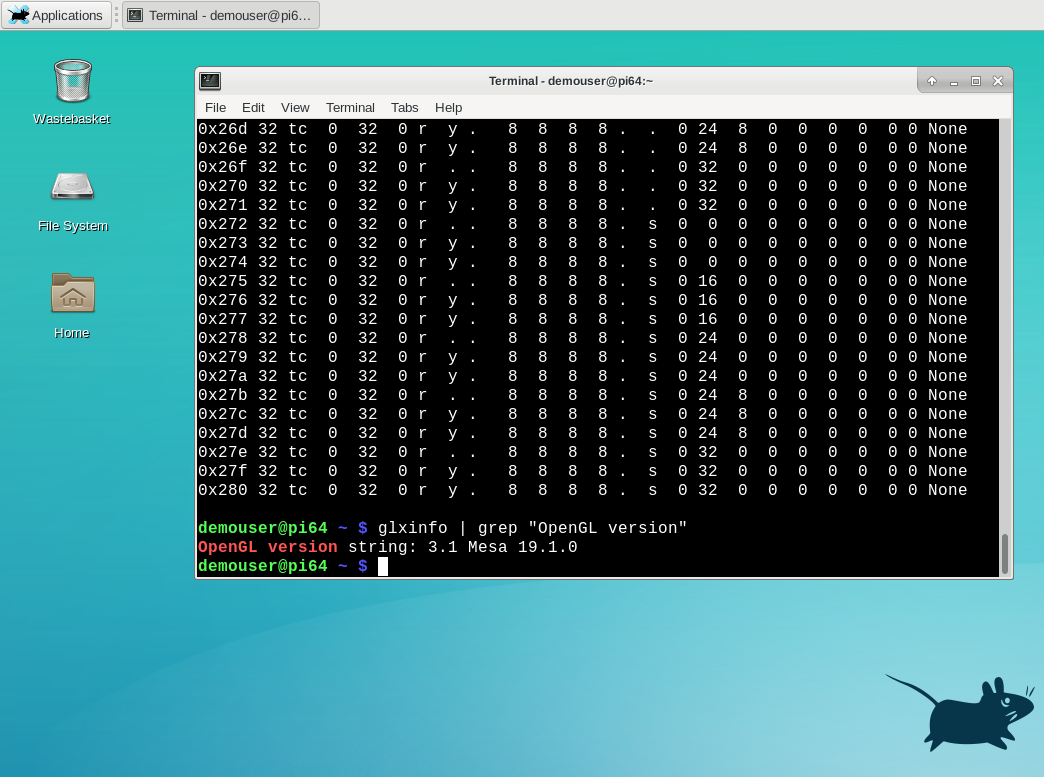The width and height of the screenshot is (1044, 777).
Task: Click the terminal window title bar icon
Action: tap(210, 81)
